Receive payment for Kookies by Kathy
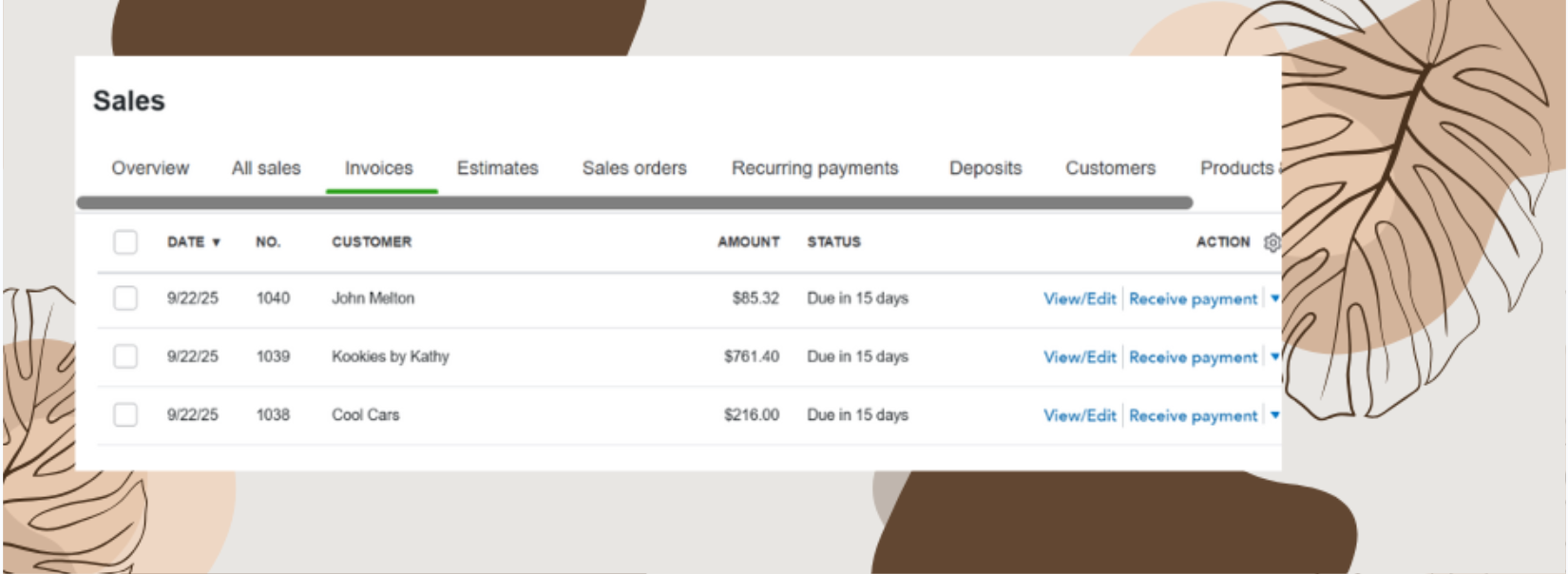The width and height of the screenshot is (1568, 574). (1193, 357)
